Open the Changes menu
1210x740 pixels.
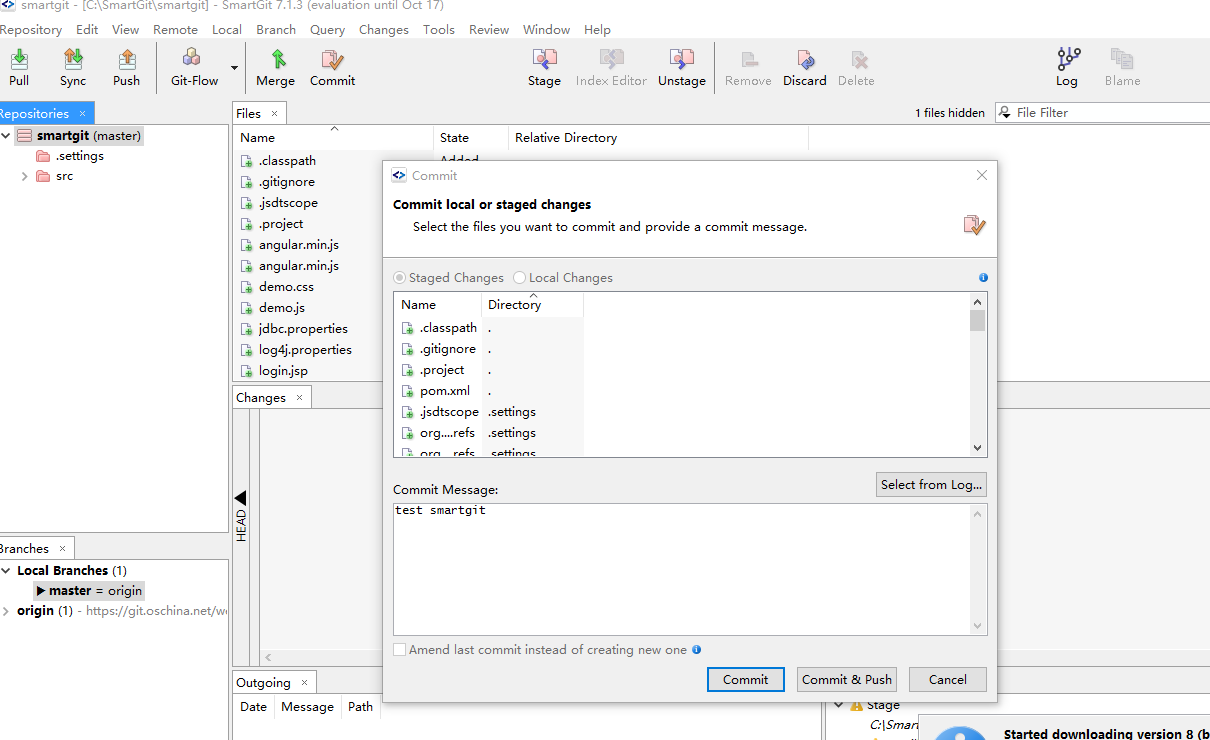(384, 29)
